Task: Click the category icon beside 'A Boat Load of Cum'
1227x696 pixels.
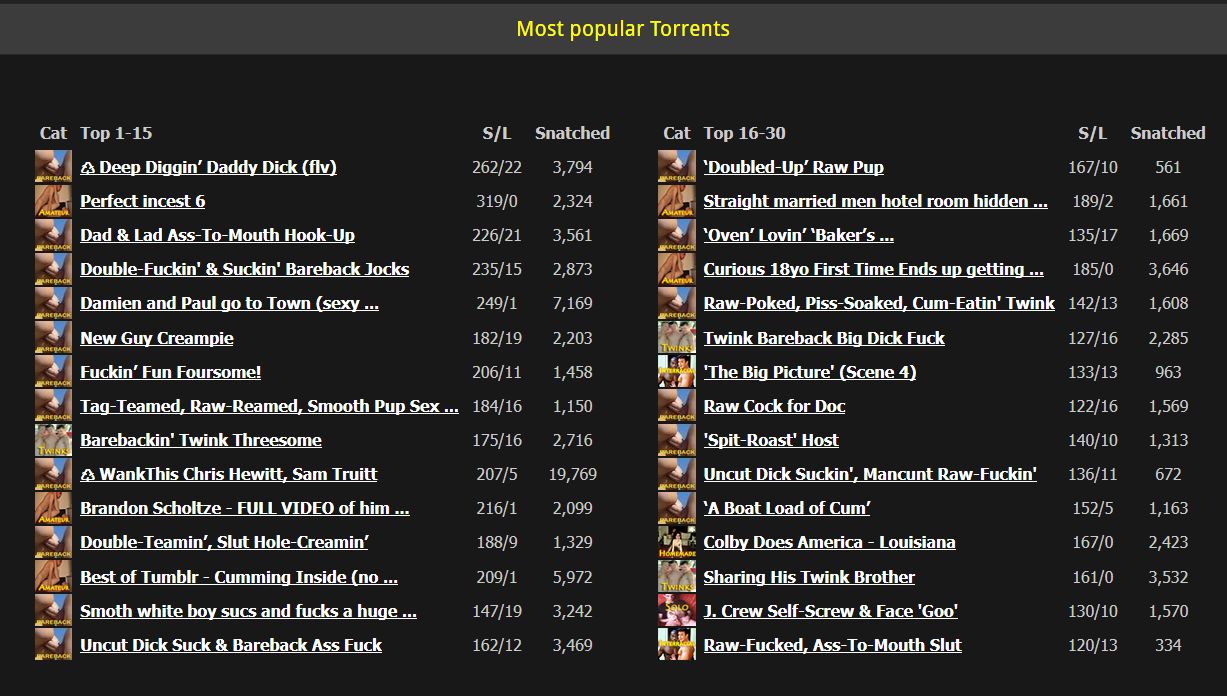Action: tap(676, 508)
